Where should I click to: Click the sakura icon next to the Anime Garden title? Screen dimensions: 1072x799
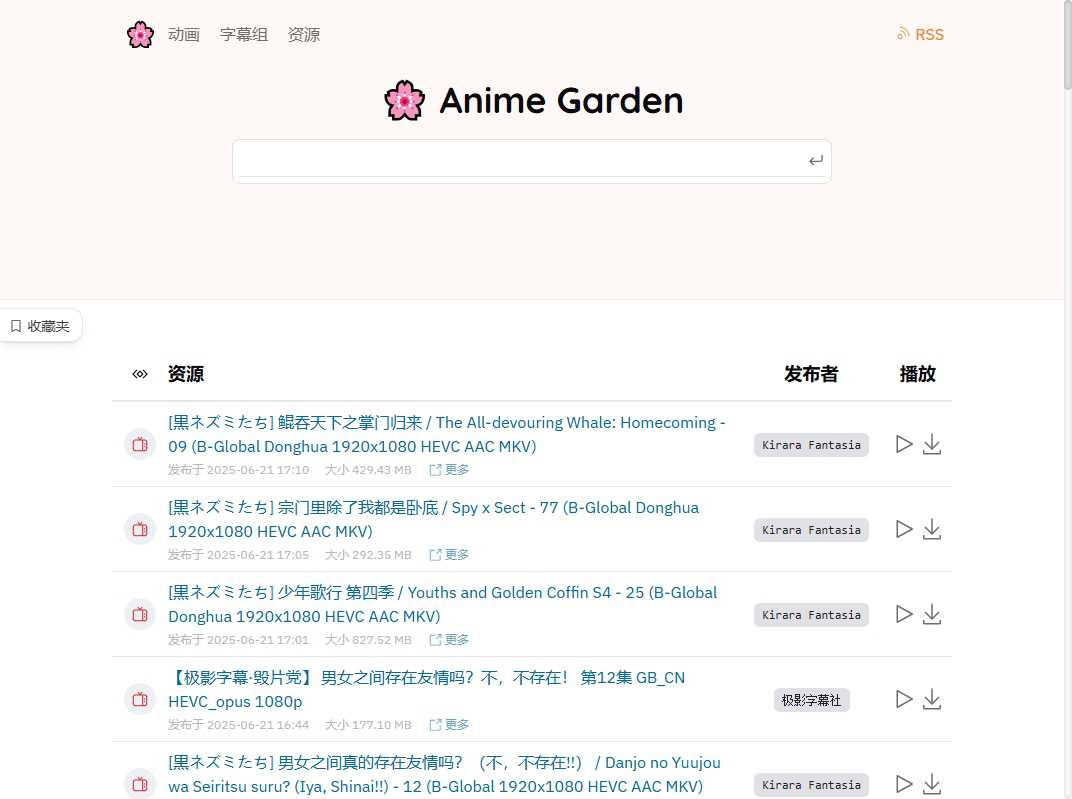[x=404, y=100]
